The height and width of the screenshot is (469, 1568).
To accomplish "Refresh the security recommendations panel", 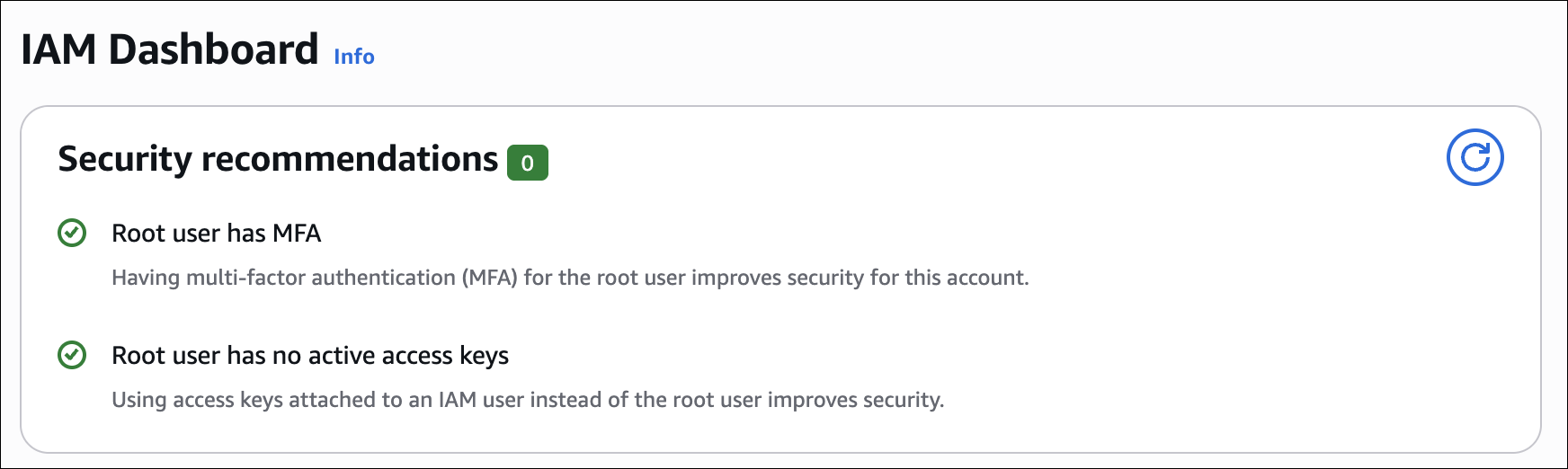I will coord(1474,157).
